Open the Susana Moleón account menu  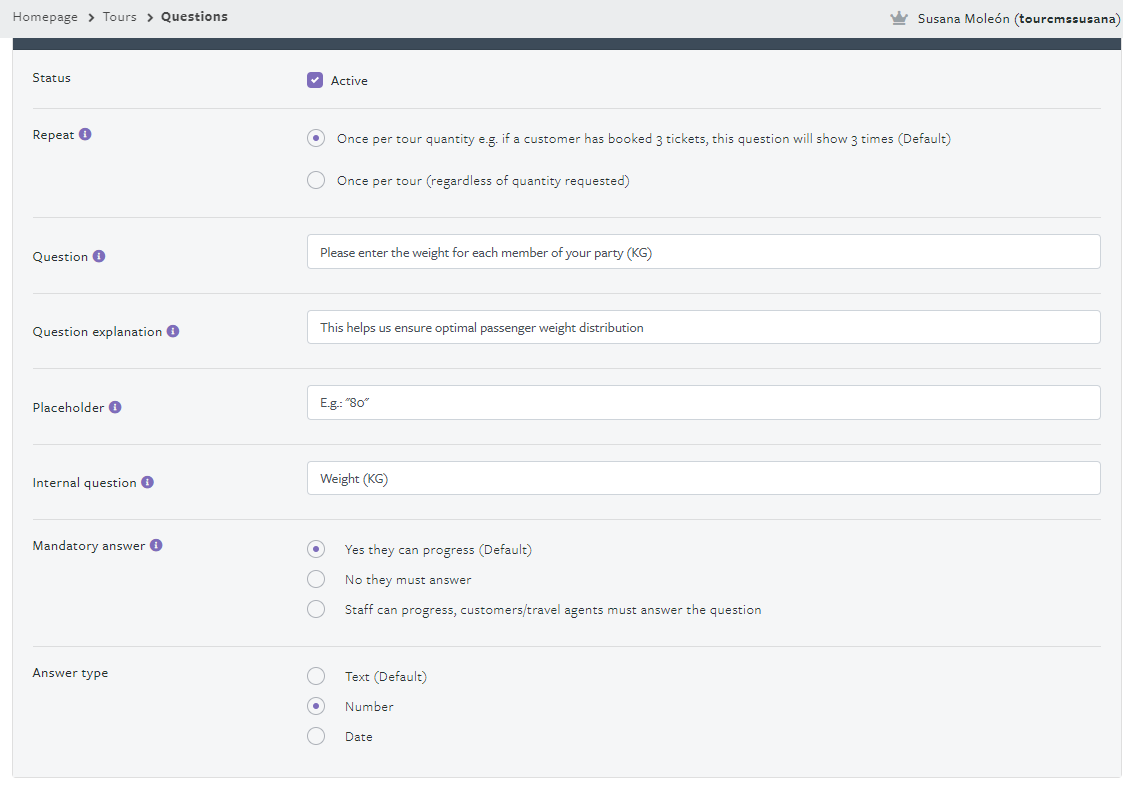[1018, 19]
